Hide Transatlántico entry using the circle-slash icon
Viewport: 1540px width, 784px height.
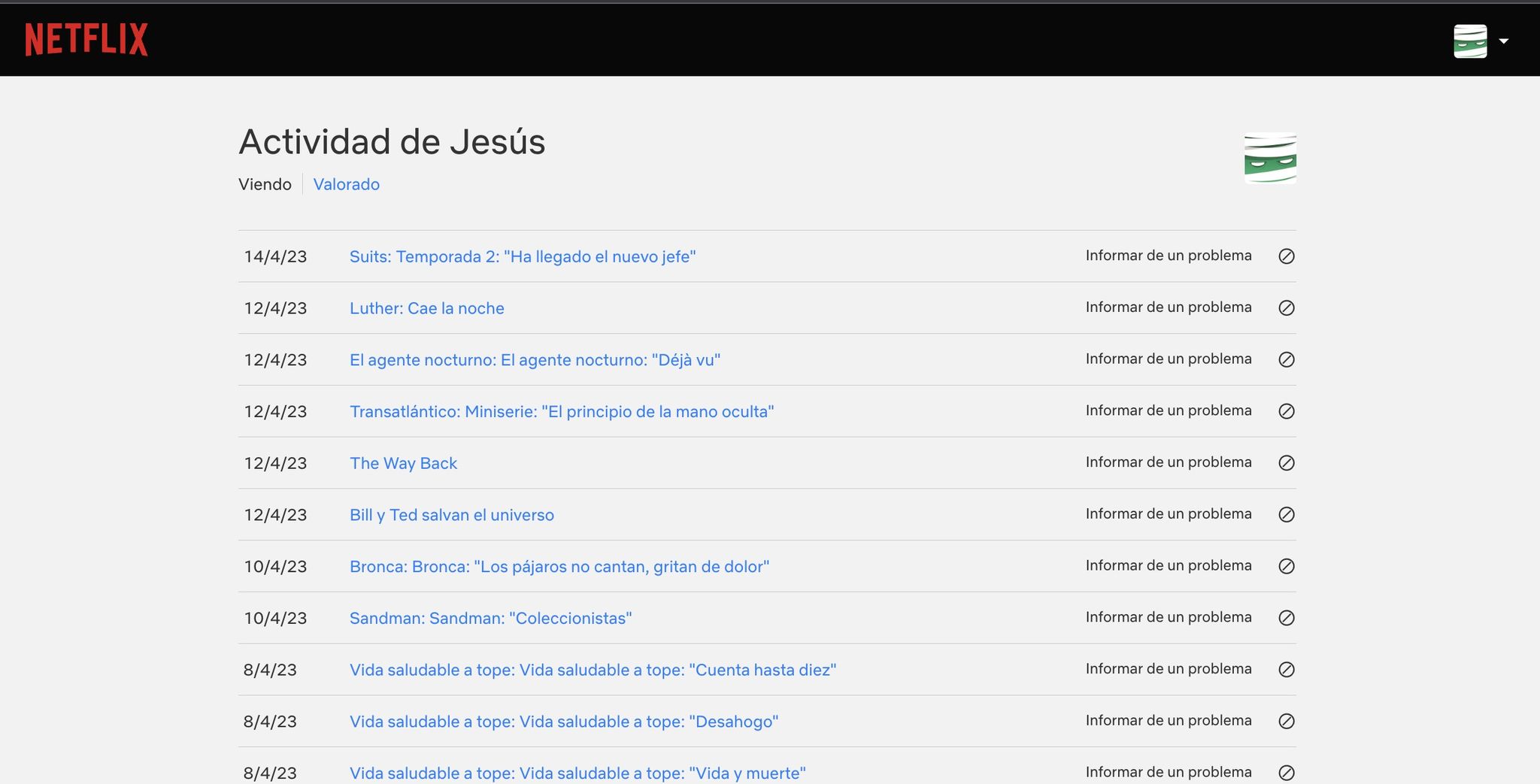point(1286,411)
